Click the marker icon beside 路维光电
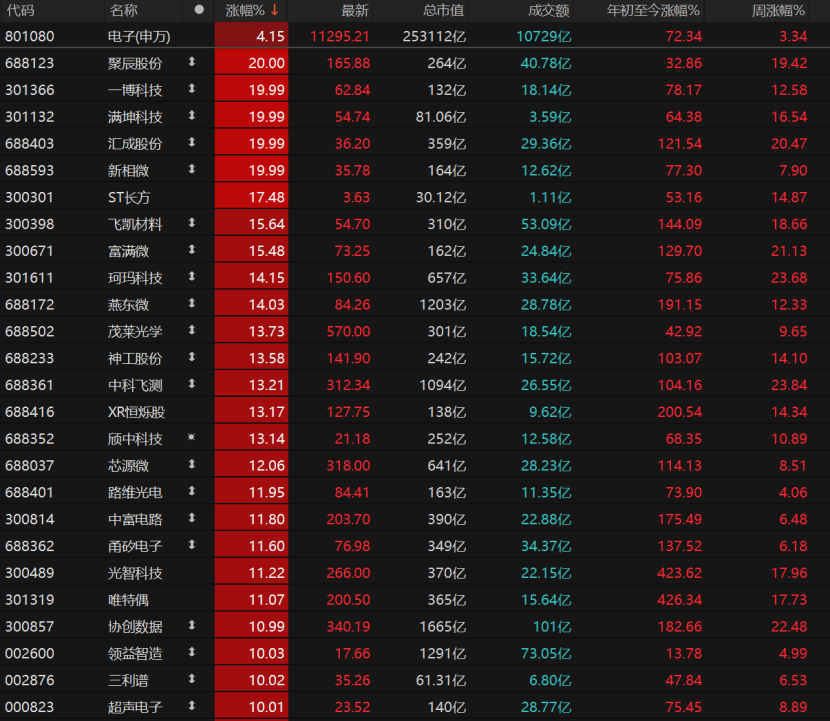830x721 pixels. coord(192,491)
